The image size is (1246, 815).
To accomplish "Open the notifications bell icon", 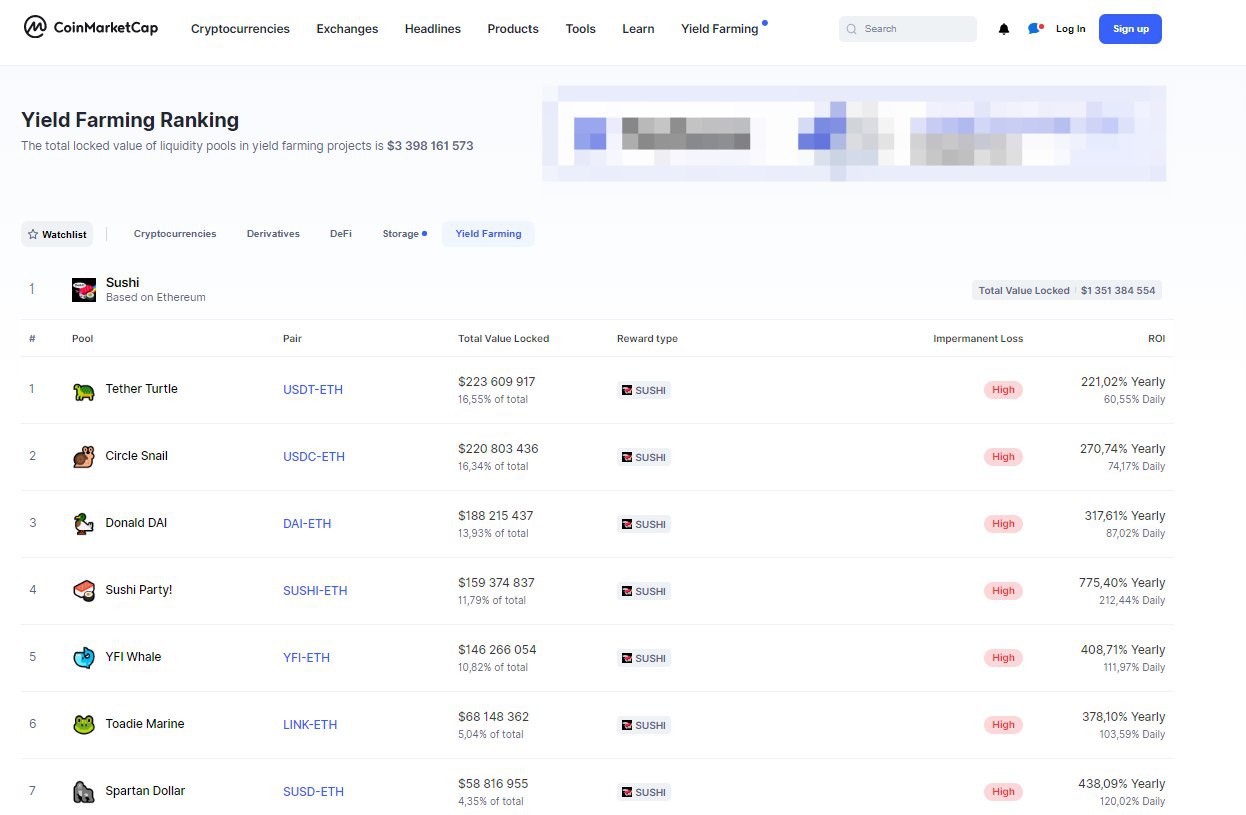I will (x=1004, y=29).
